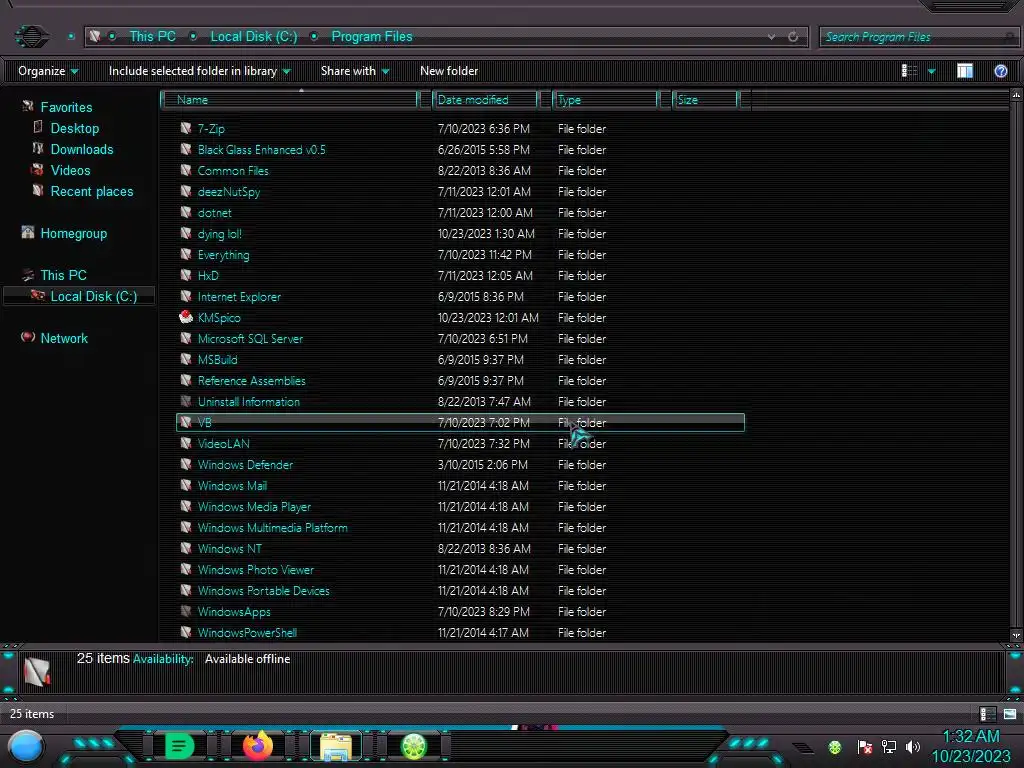Viewport: 1024px width, 768px height.
Task: Click the network tray icon
Action: click(x=889, y=746)
